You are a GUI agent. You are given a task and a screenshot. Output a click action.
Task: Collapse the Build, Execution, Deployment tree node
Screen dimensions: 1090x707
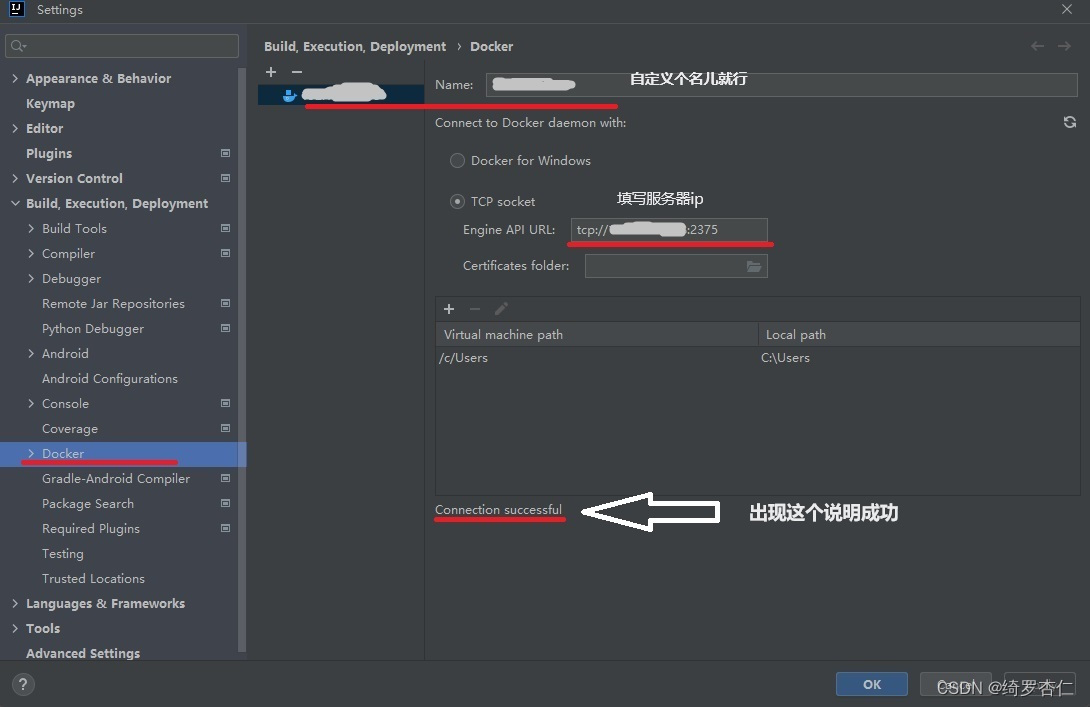pyautogui.click(x=15, y=203)
